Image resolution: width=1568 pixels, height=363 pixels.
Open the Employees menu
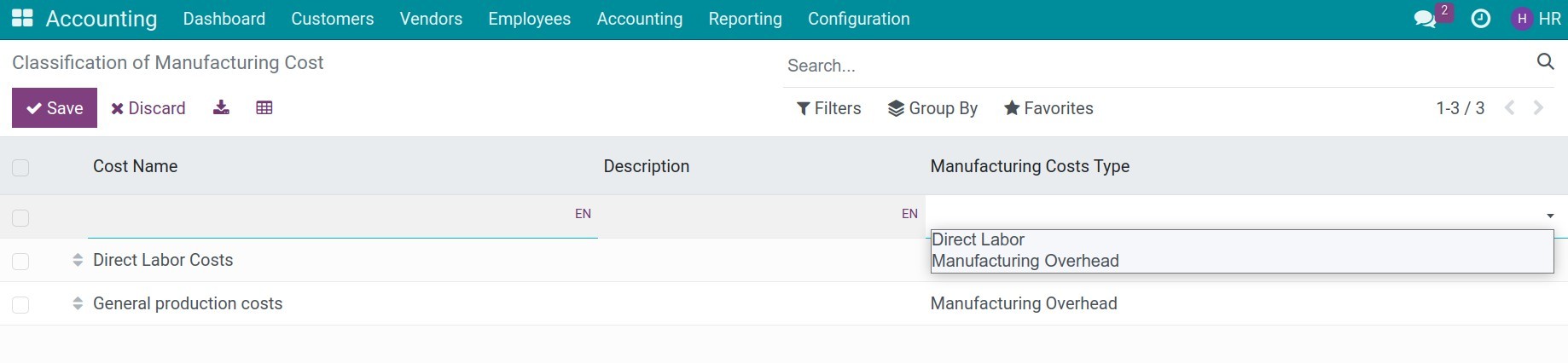(530, 19)
